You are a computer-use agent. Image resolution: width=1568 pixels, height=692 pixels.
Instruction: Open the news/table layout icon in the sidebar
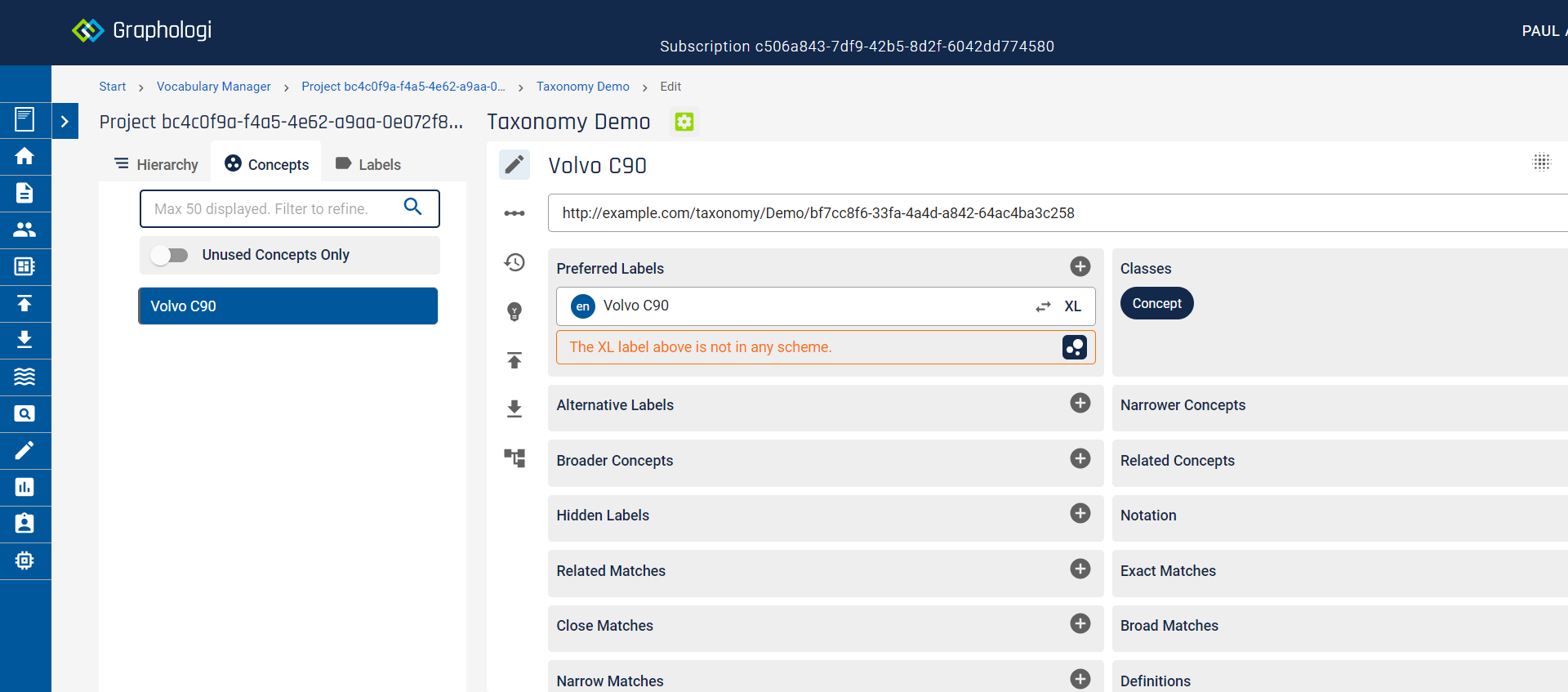tap(24, 266)
